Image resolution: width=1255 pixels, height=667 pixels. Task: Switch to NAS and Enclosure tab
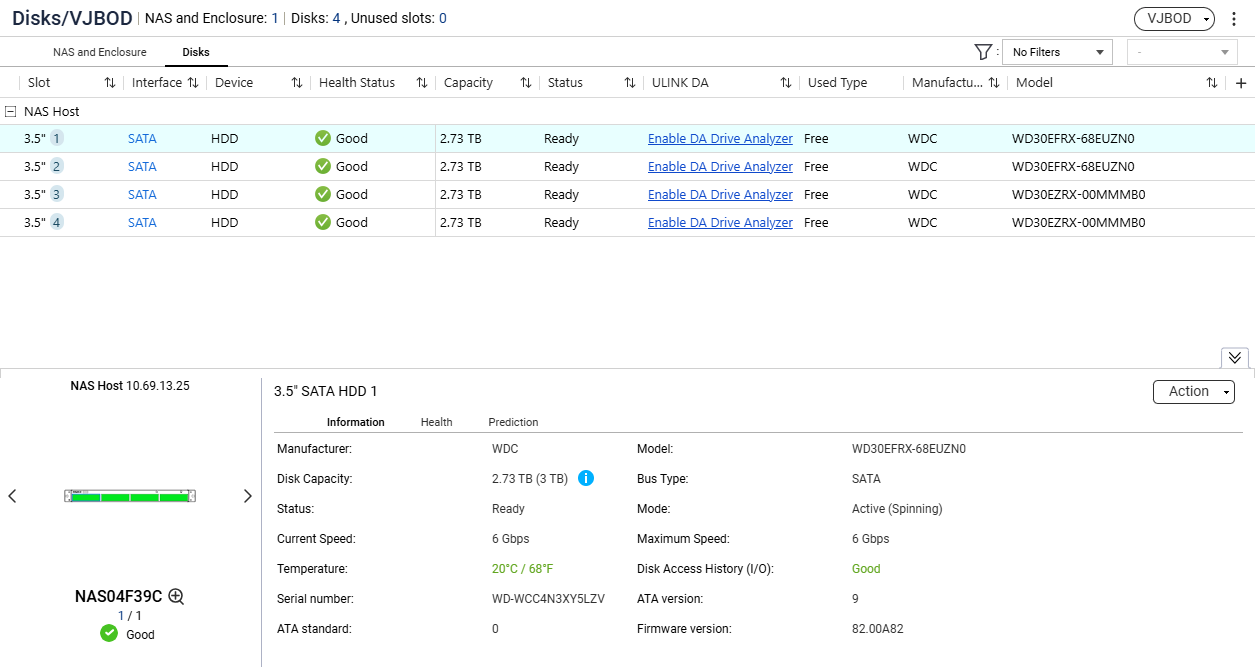tap(99, 52)
